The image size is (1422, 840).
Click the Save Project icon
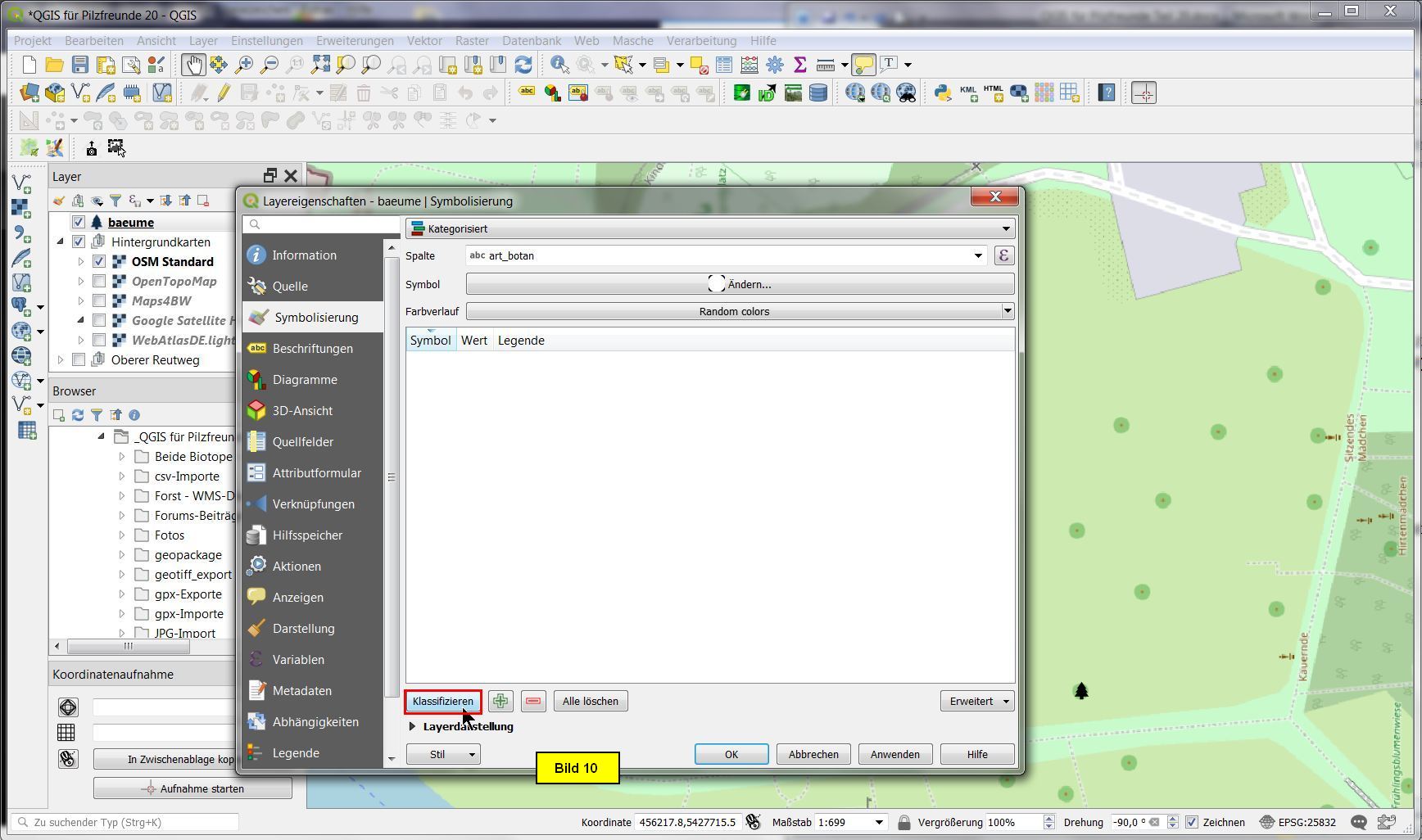point(79,65)
